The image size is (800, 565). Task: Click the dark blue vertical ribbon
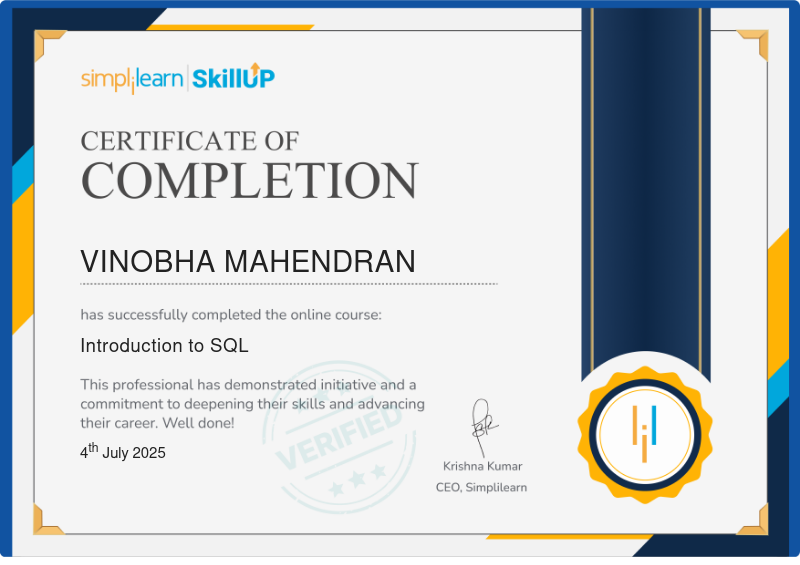click(645, 180)
